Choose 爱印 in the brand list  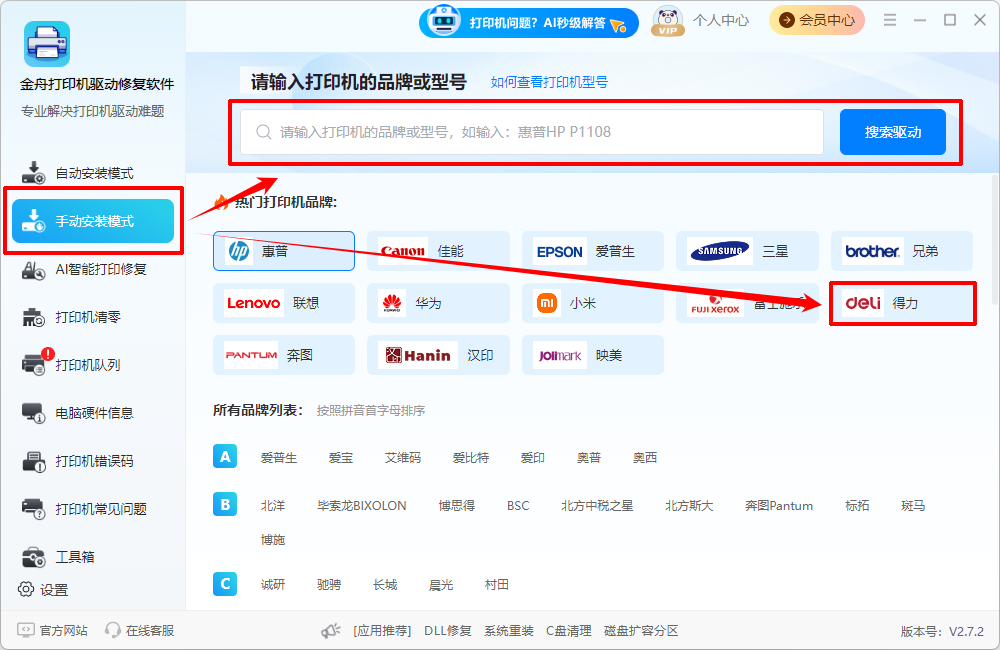(533, 457)
